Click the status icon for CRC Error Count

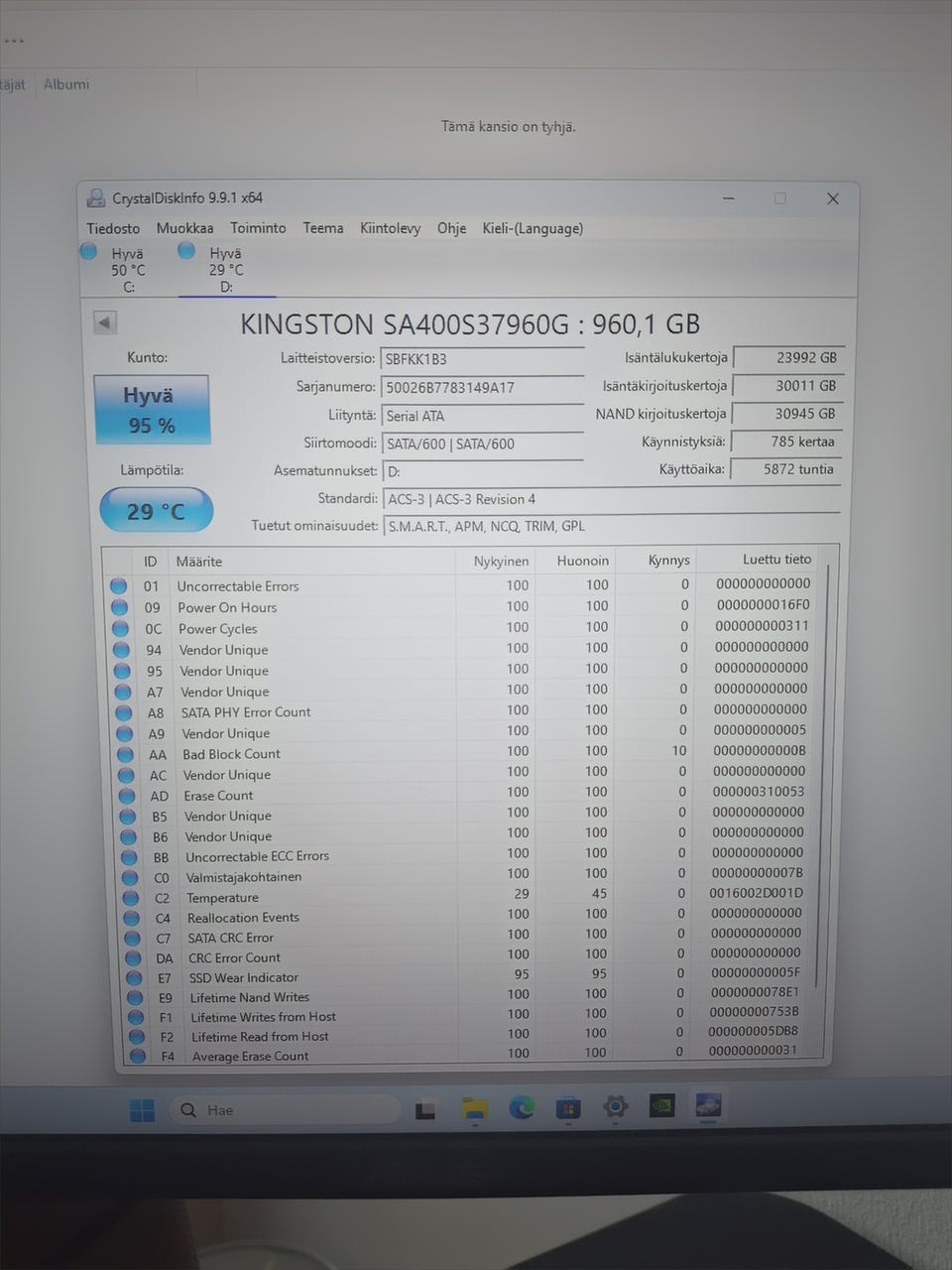134,957
